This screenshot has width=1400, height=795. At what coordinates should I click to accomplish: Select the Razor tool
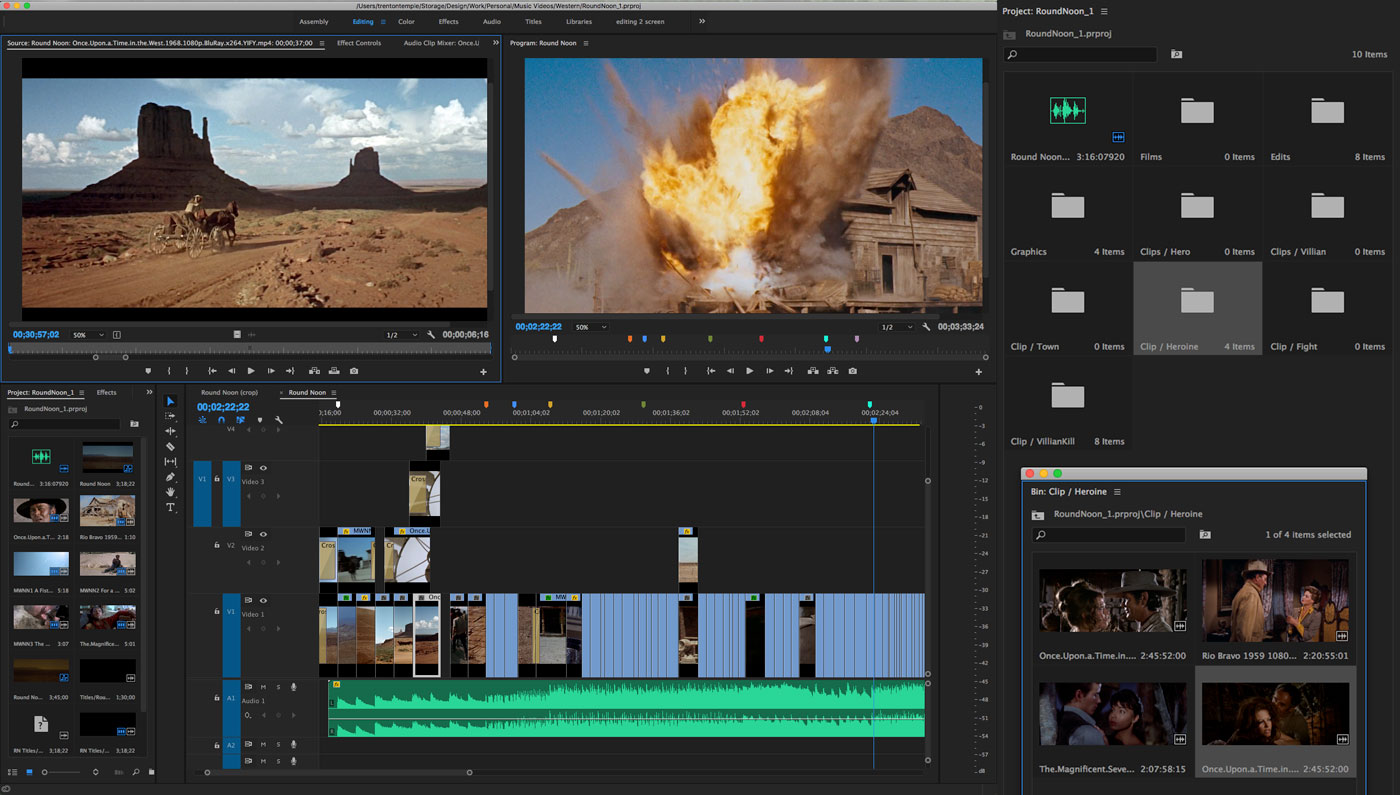[x=170, y=446]
